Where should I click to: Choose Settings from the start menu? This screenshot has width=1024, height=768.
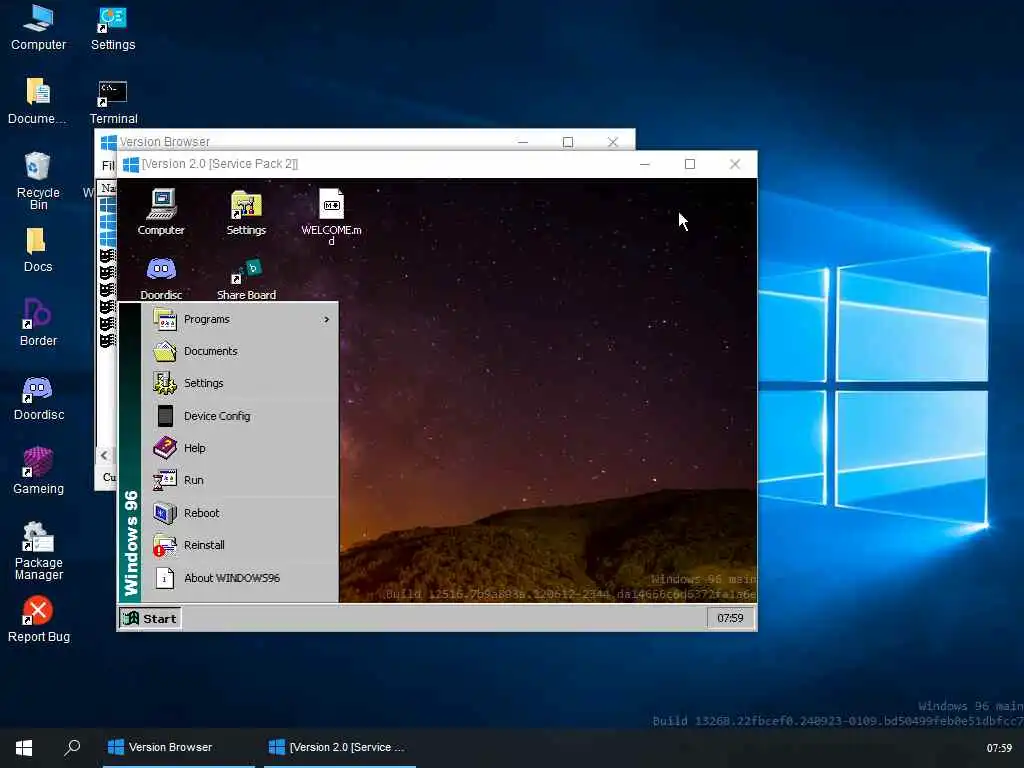tap(240, 383)
